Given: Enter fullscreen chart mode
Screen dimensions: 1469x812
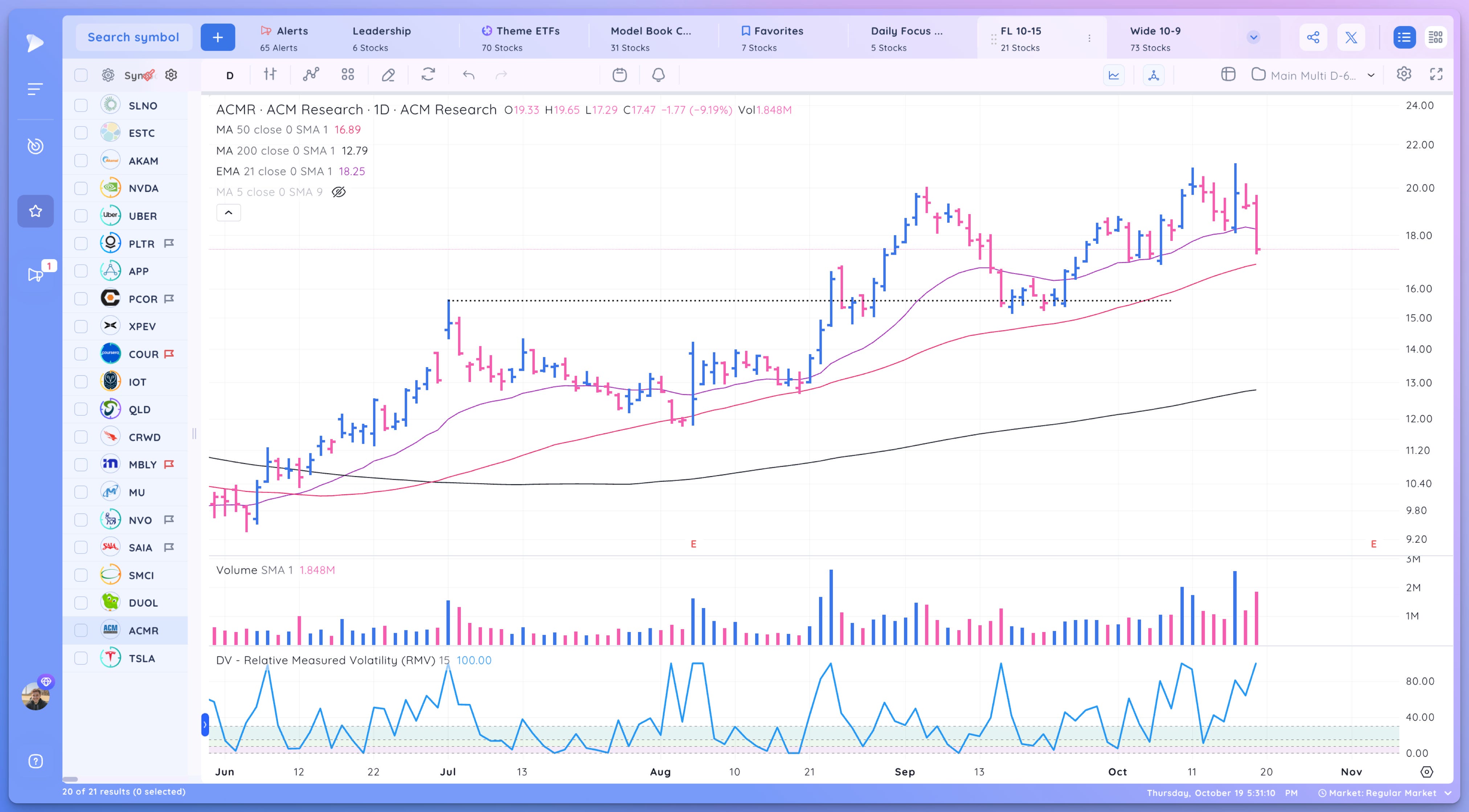Looking at the screenshot, I should (1436, 74).
